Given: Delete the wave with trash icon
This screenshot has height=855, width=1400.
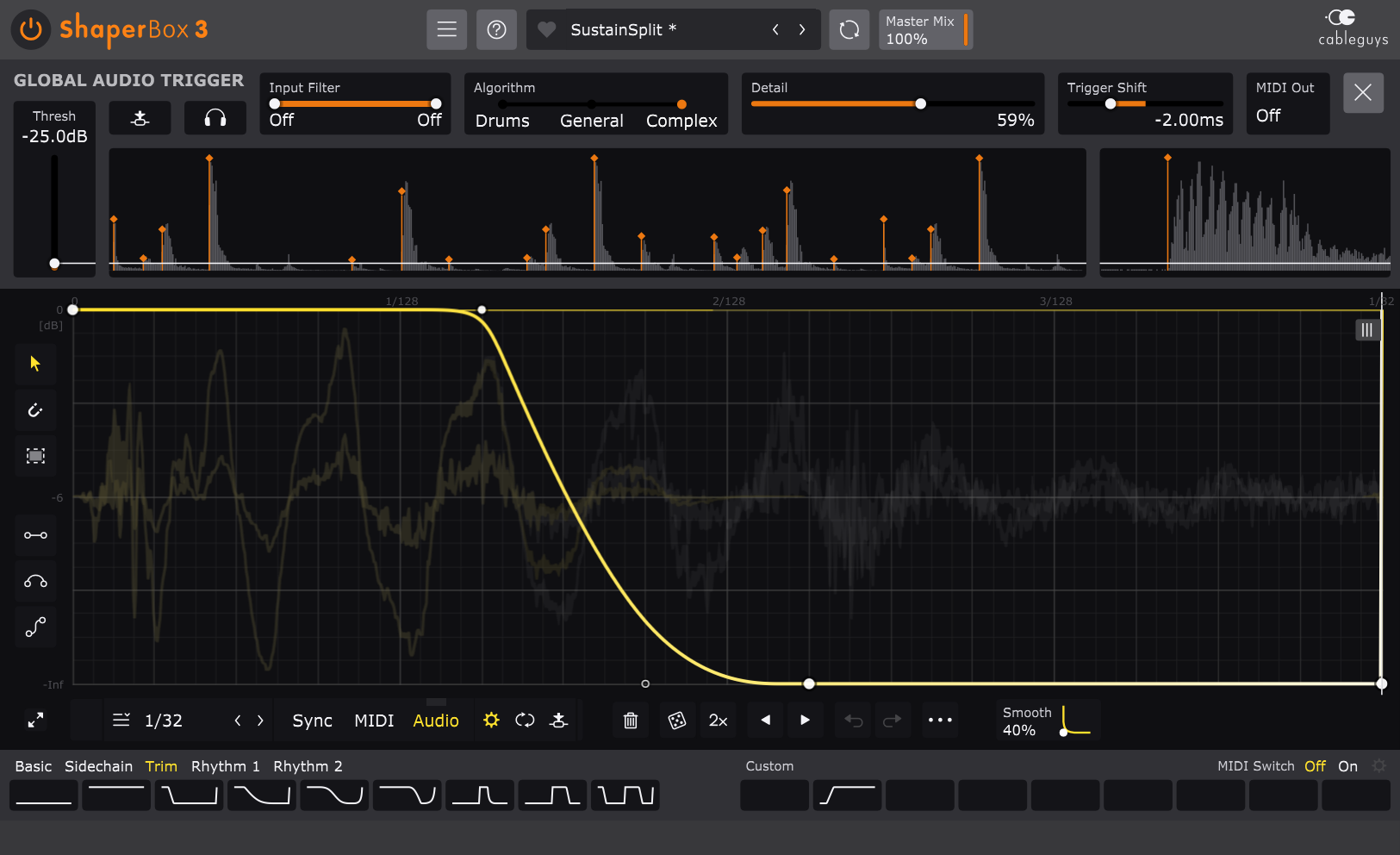Looking at the screenshot, I should point(631,720).
